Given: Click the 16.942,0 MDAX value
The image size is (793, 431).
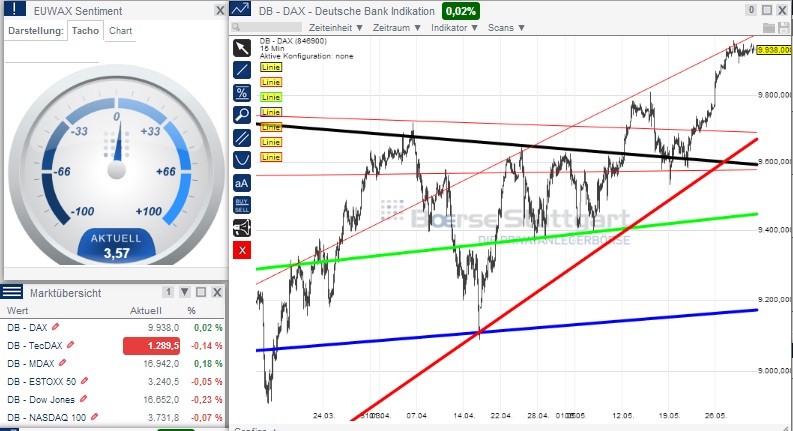Looking at the screenshot, I should pos(161,364).
